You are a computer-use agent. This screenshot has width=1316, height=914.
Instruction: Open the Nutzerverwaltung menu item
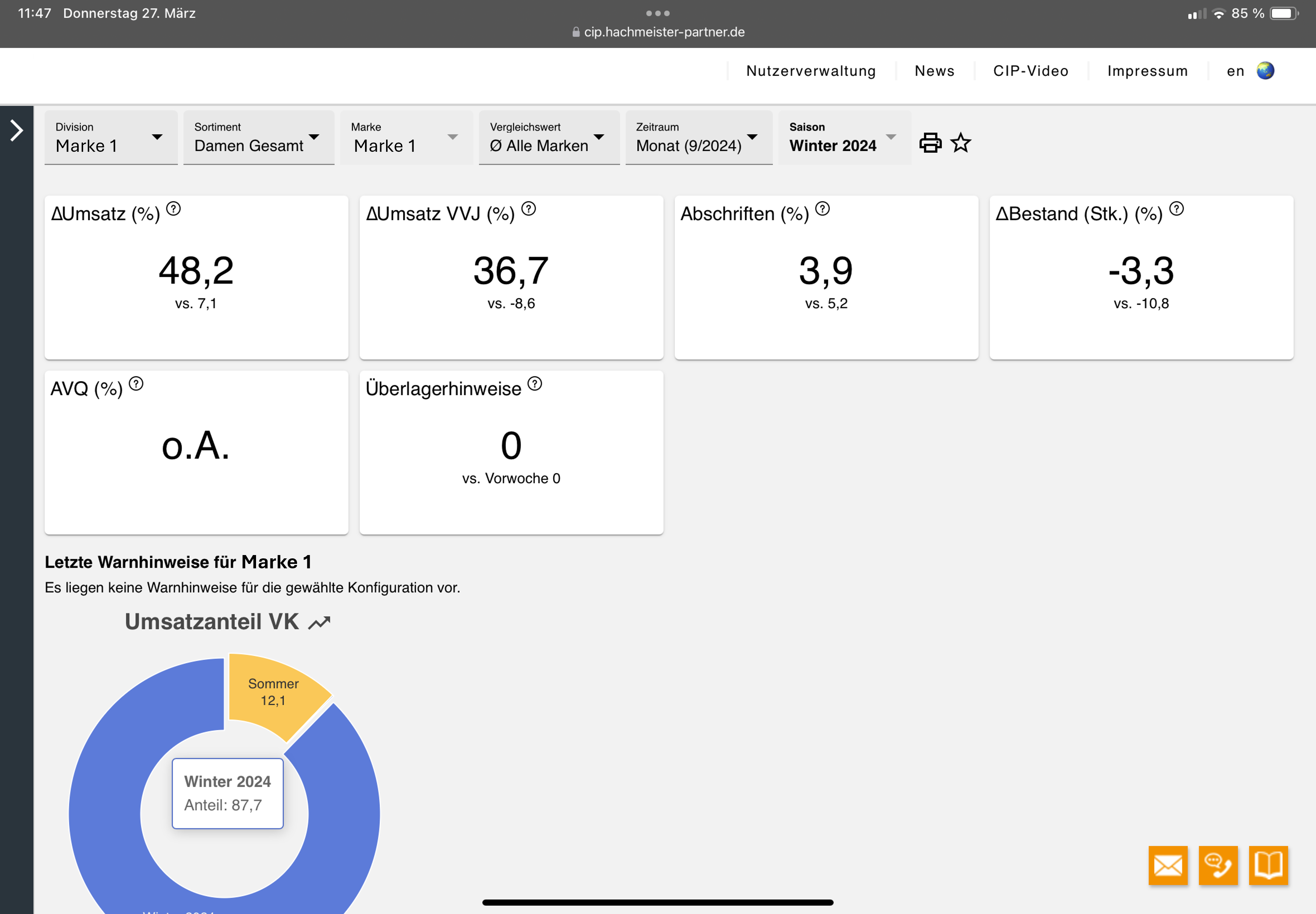point(811,71)
